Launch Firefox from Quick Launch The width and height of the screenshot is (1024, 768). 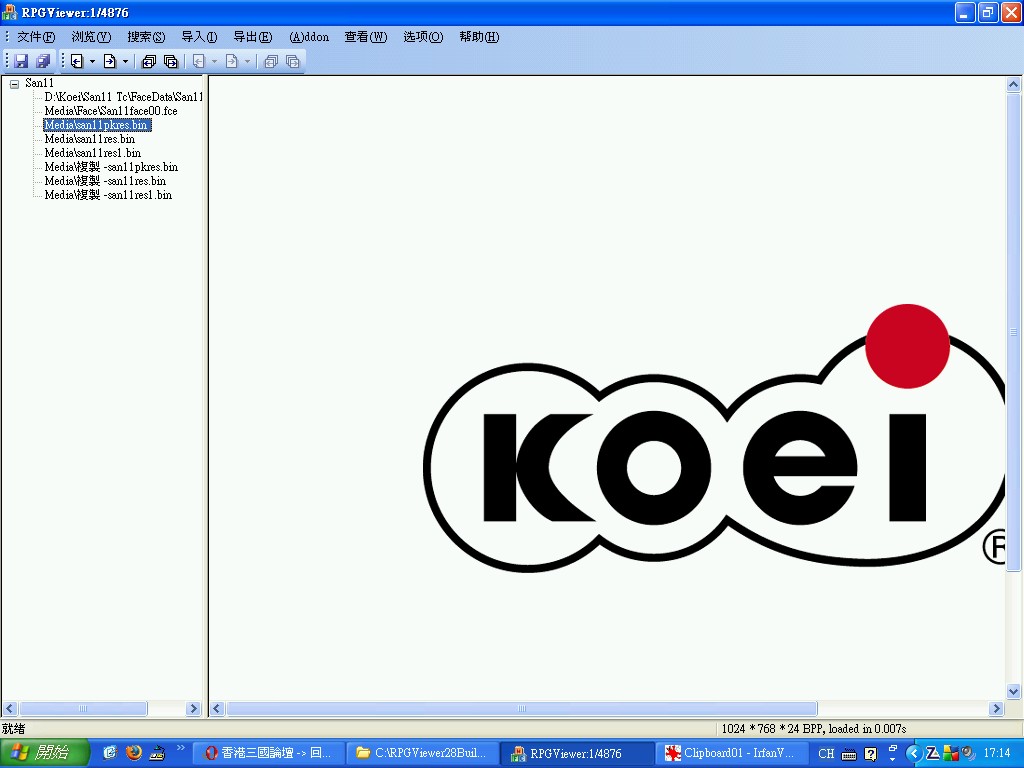tap(134, 753)
